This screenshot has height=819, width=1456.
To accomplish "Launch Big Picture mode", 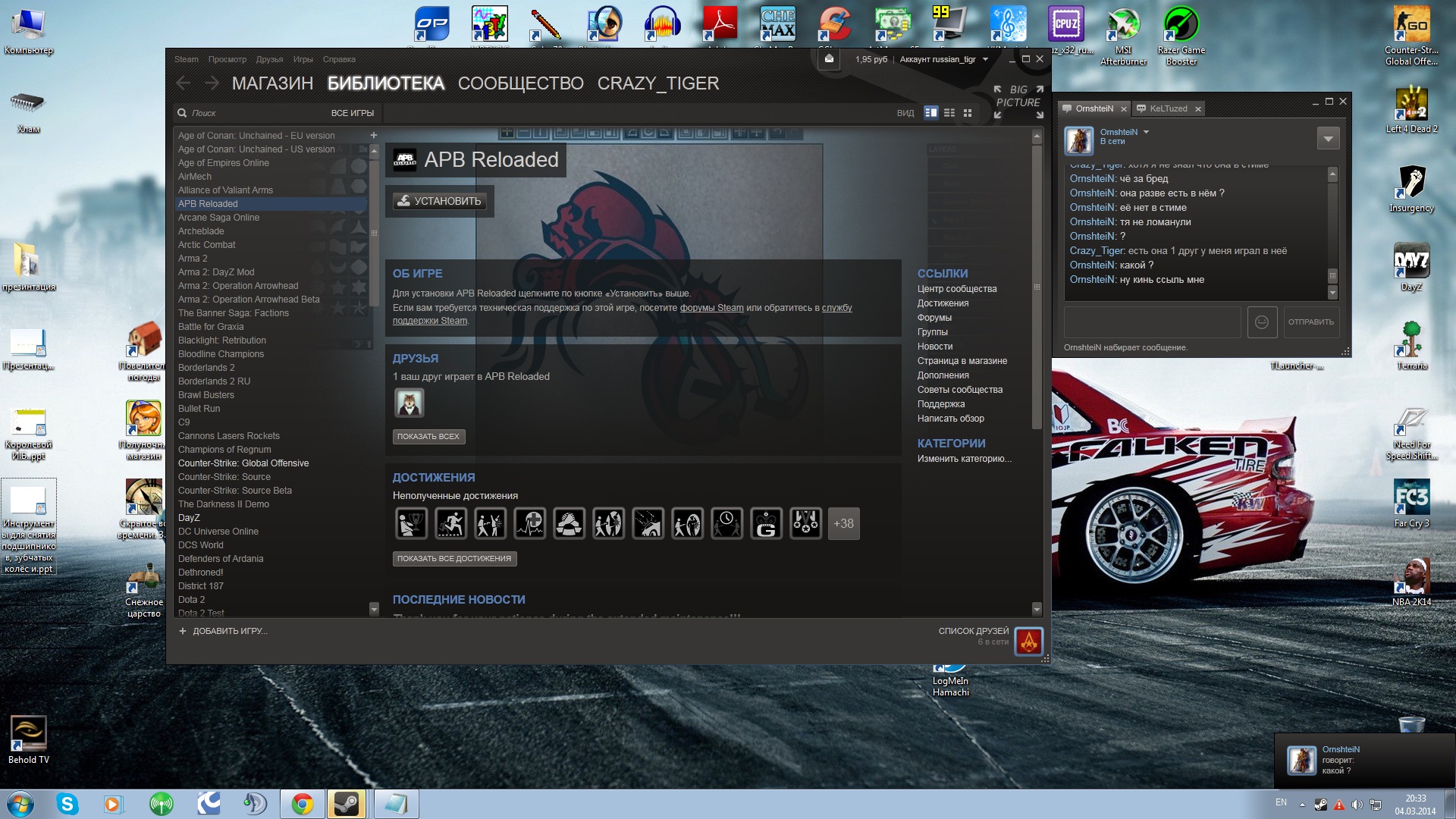I will (x=1018, y=101).
